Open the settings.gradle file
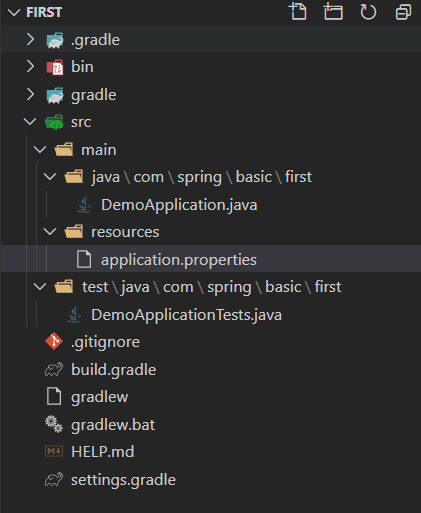 123,480
